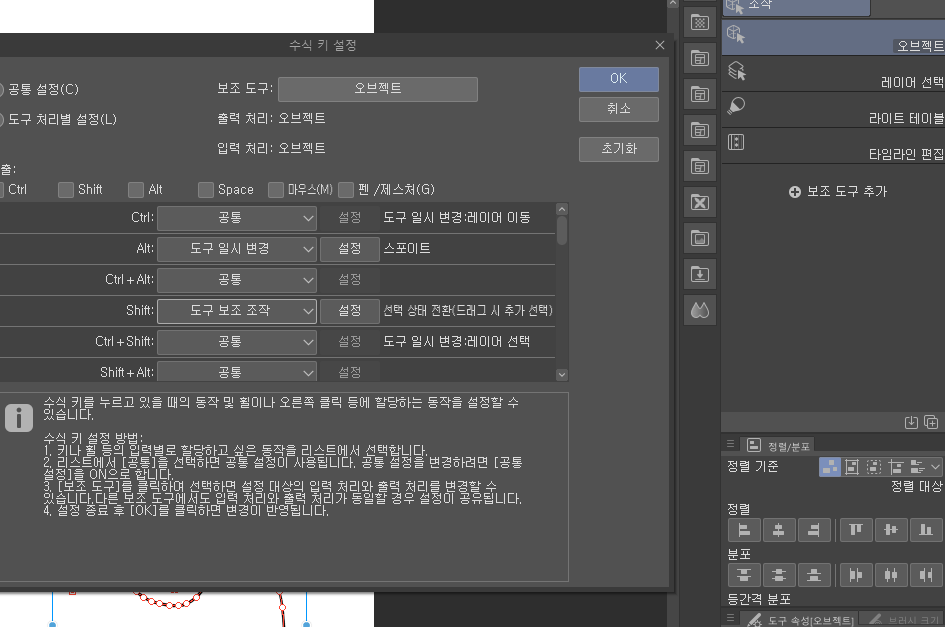Switch to 도구 속성[오브젝트] tab
The image size is (945, 627).
pyautogui.click(x=799, y=619)
